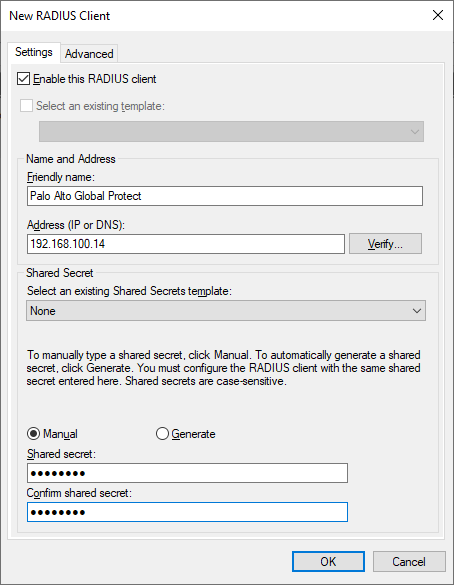
Task: Uncheck Enable this RADIUS client
Action: click(24, 79)
